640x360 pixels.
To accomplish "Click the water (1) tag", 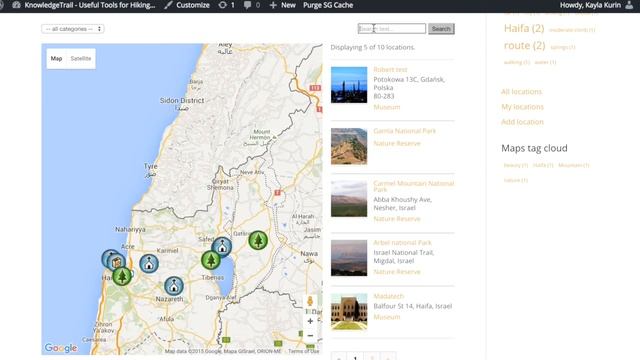I will pos(545,62).
